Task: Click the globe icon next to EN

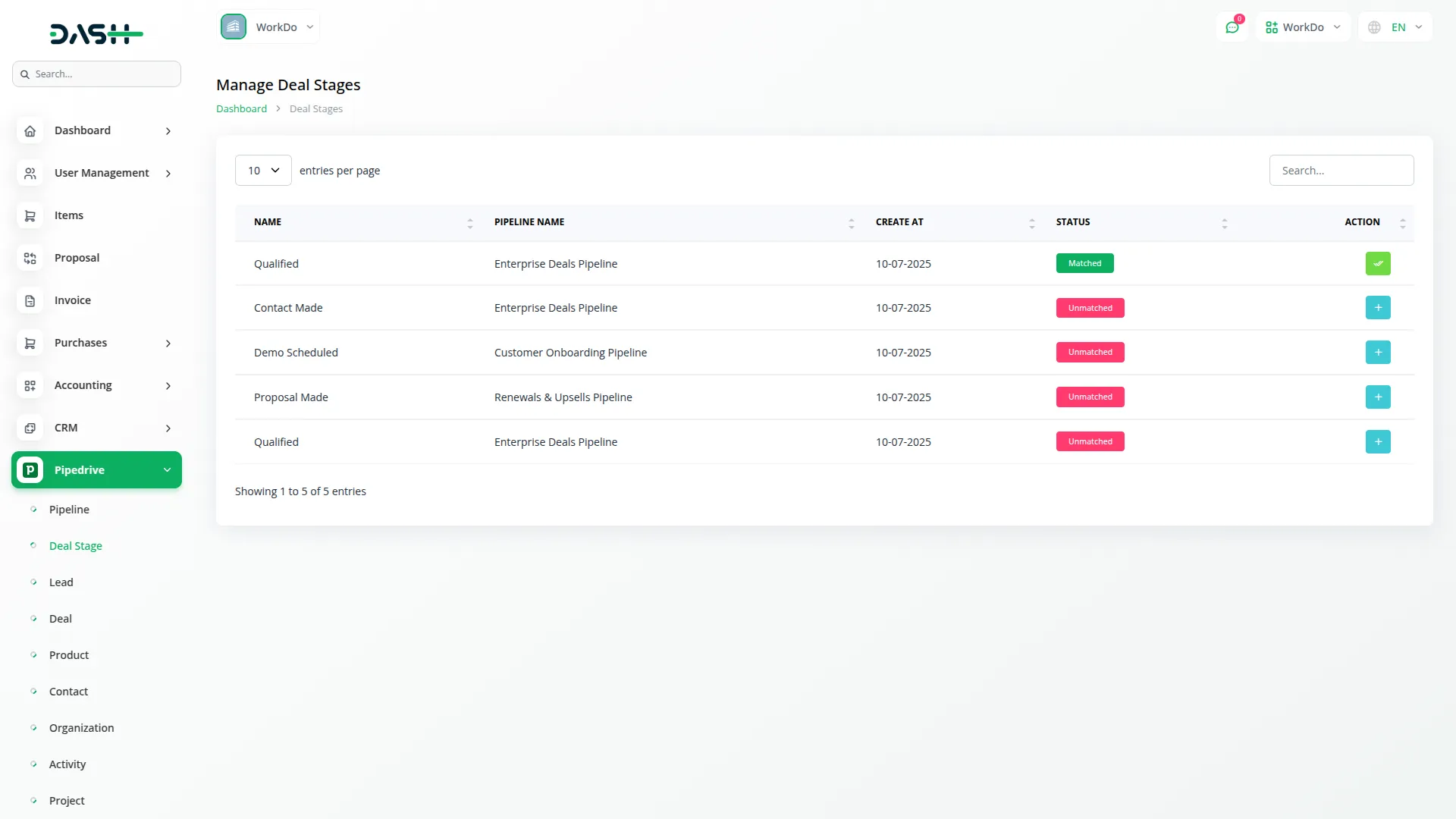Action: (x=1374, y=27)
